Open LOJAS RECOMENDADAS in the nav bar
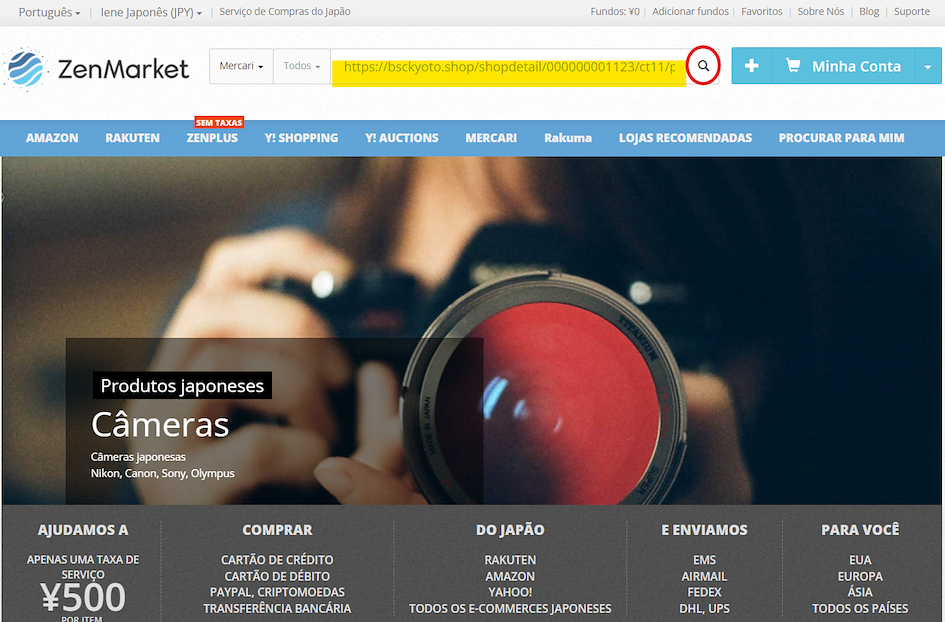Screen dimensions: 945x622 [685, 138]
